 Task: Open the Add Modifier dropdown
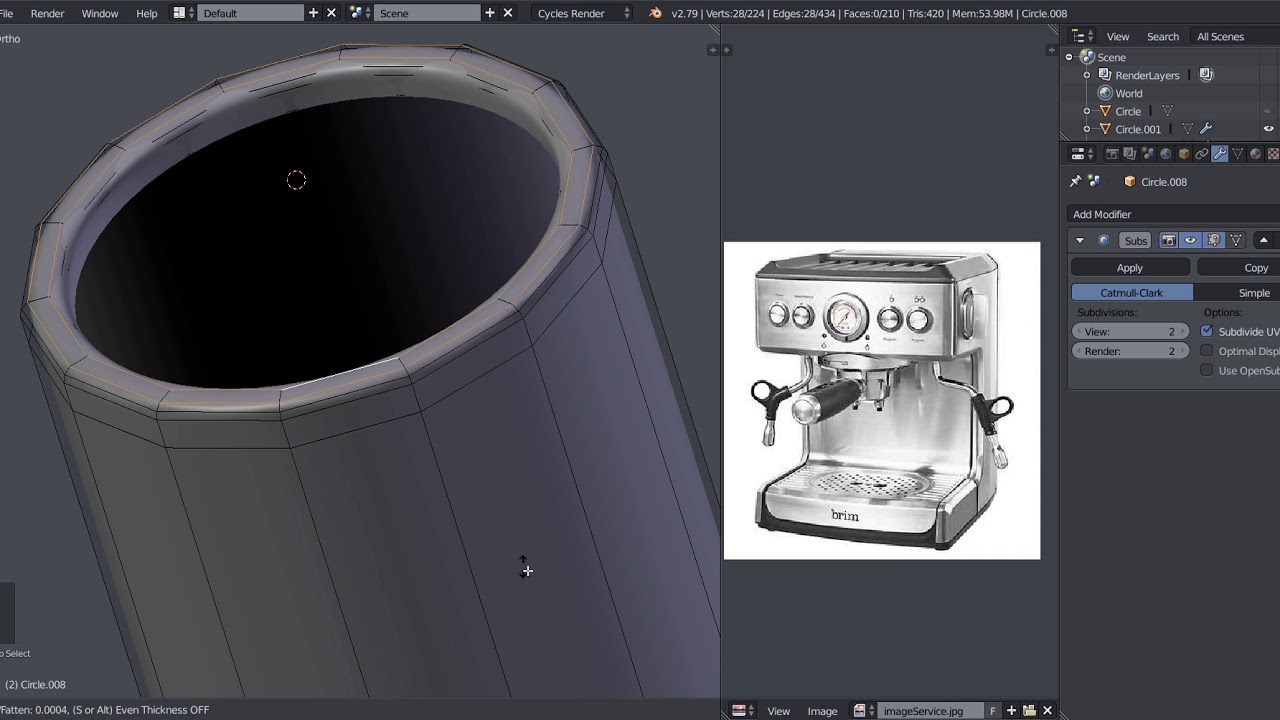click(x=1175, y=214)
